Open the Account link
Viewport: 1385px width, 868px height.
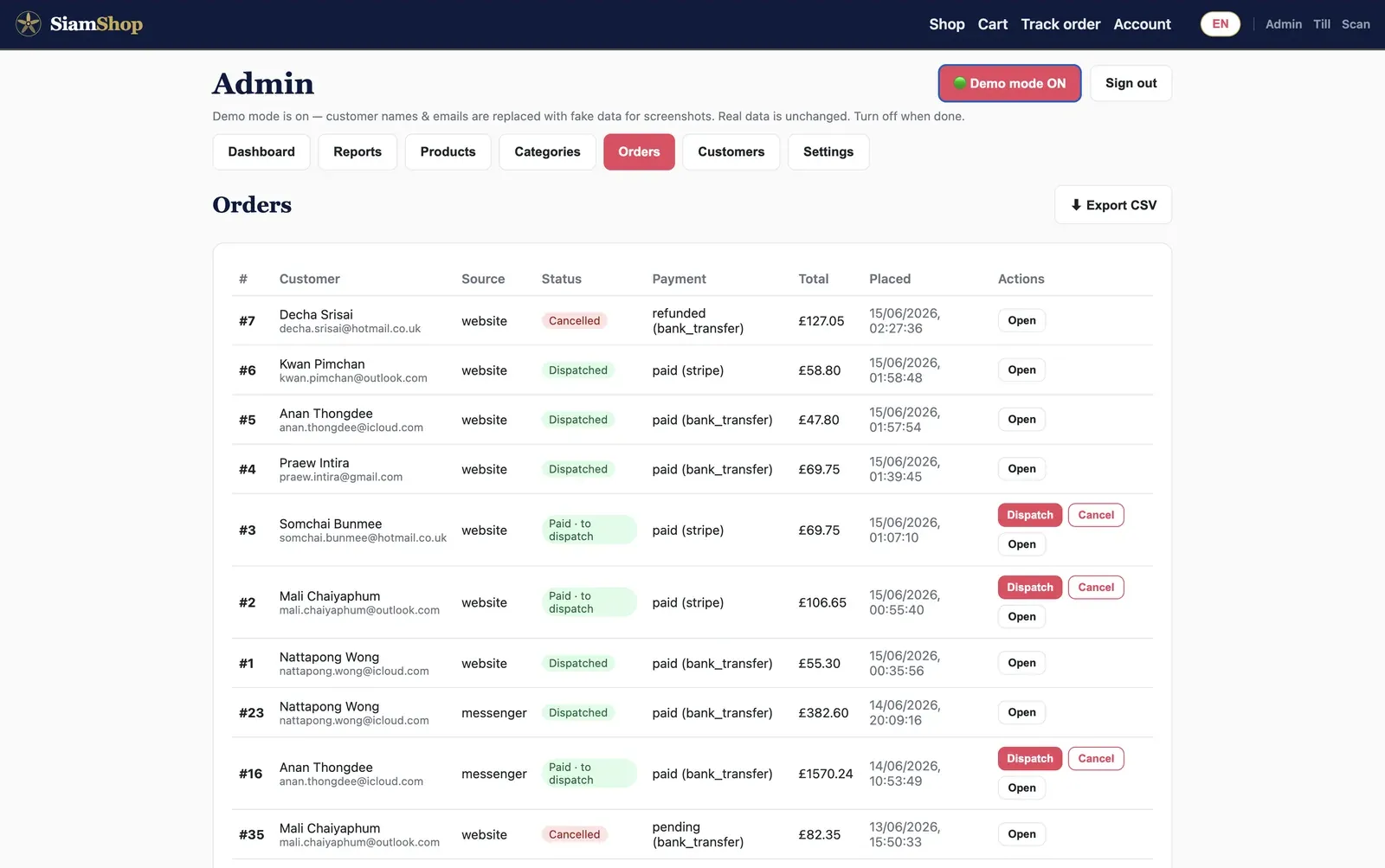point(1142,24)
